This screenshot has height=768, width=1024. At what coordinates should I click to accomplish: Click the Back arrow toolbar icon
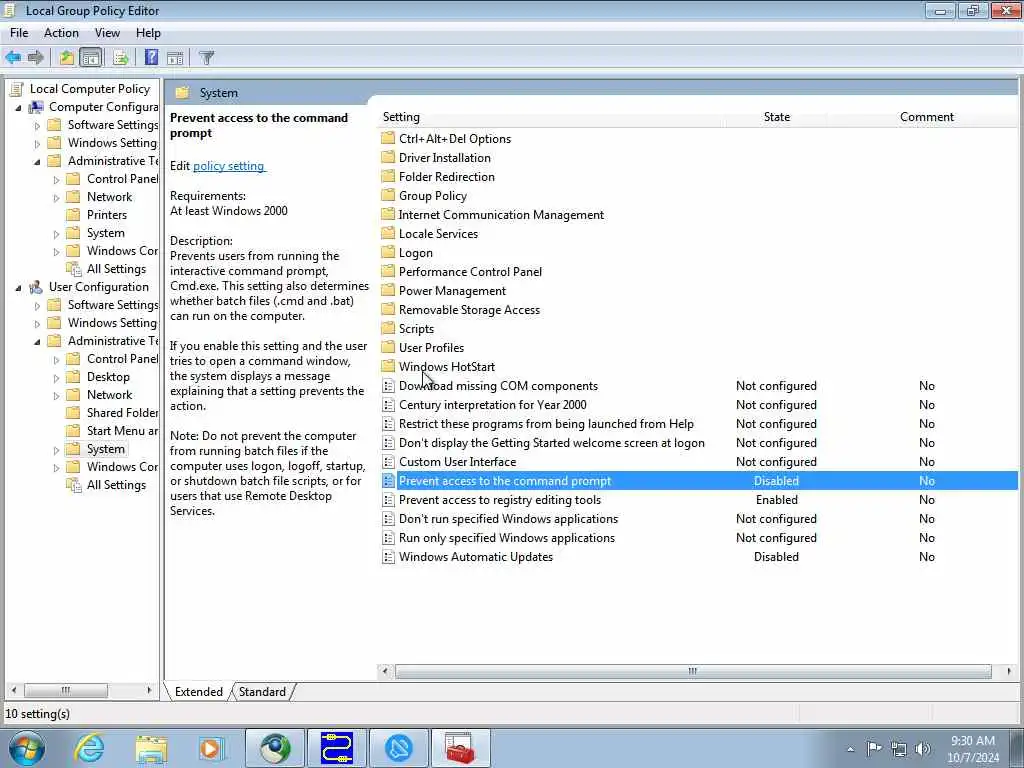13,57
